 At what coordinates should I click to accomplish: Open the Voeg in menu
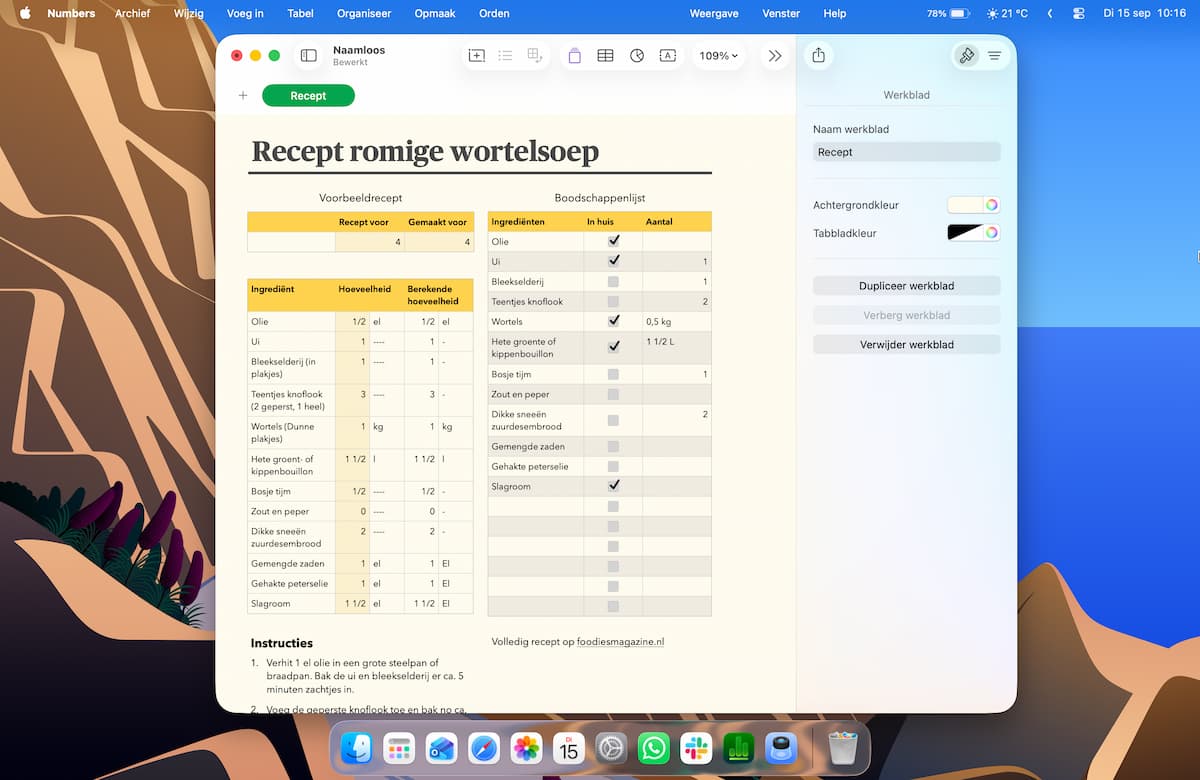(x=245, y=14)
